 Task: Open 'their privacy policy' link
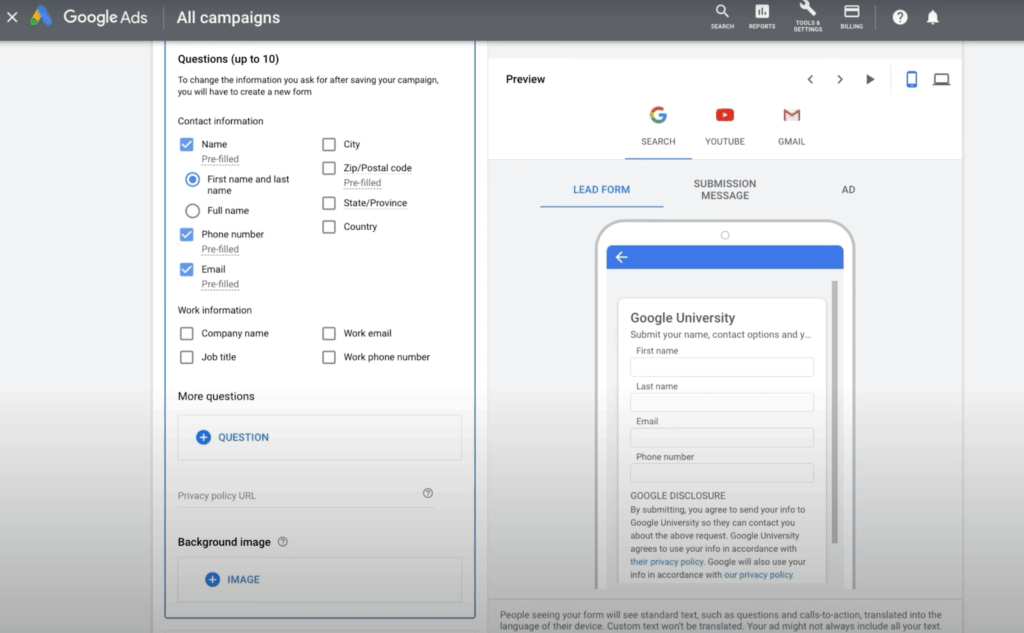(666, 562)
